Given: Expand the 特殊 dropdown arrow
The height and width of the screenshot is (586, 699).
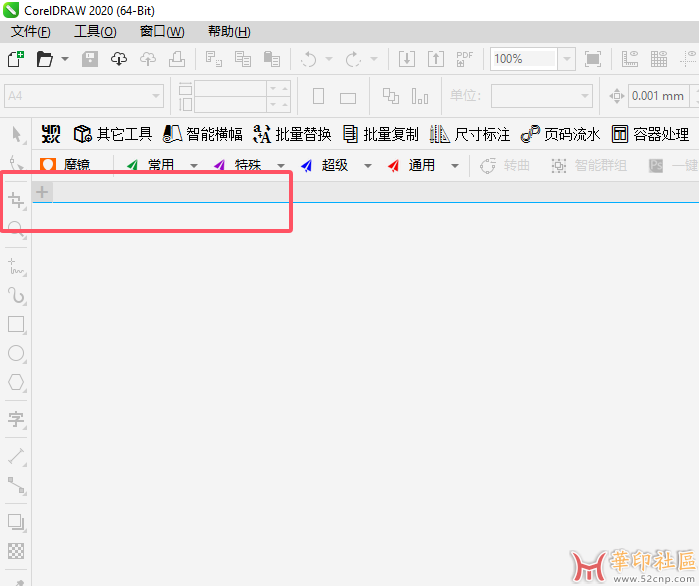Looking at the screenshot, I should tap(281, 166).
